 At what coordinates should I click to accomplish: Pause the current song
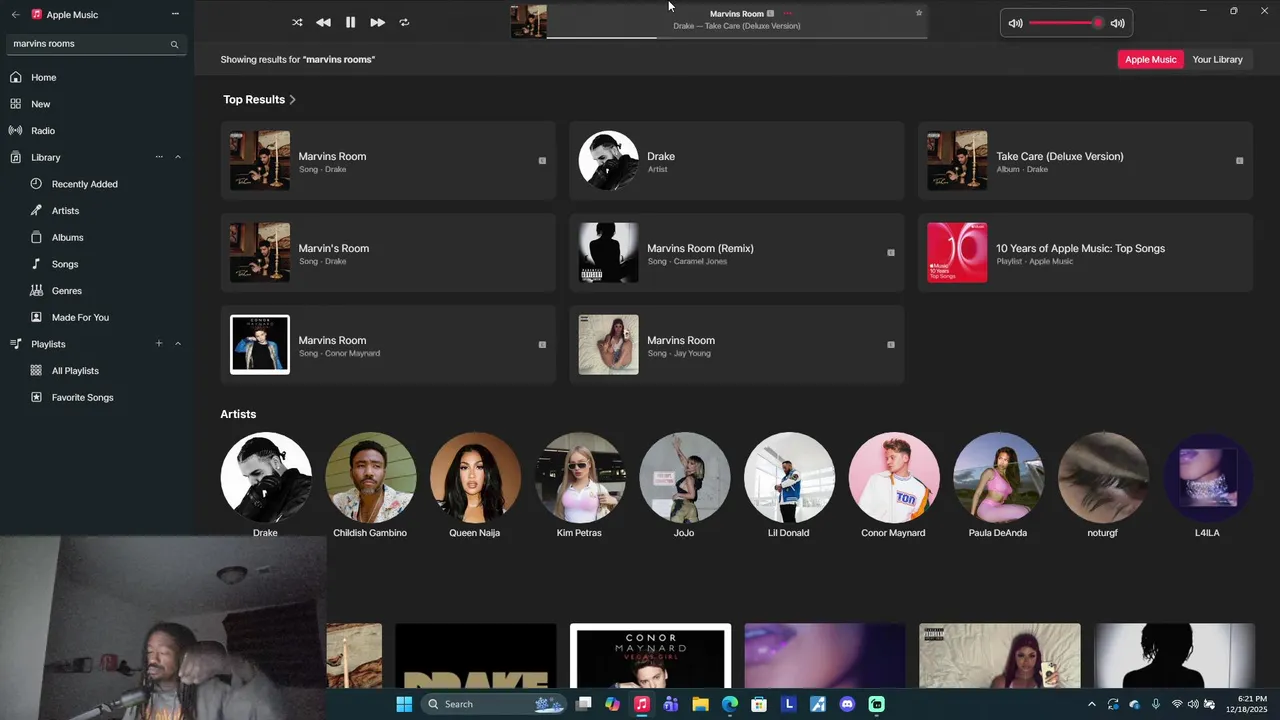(x=350, y=22)
